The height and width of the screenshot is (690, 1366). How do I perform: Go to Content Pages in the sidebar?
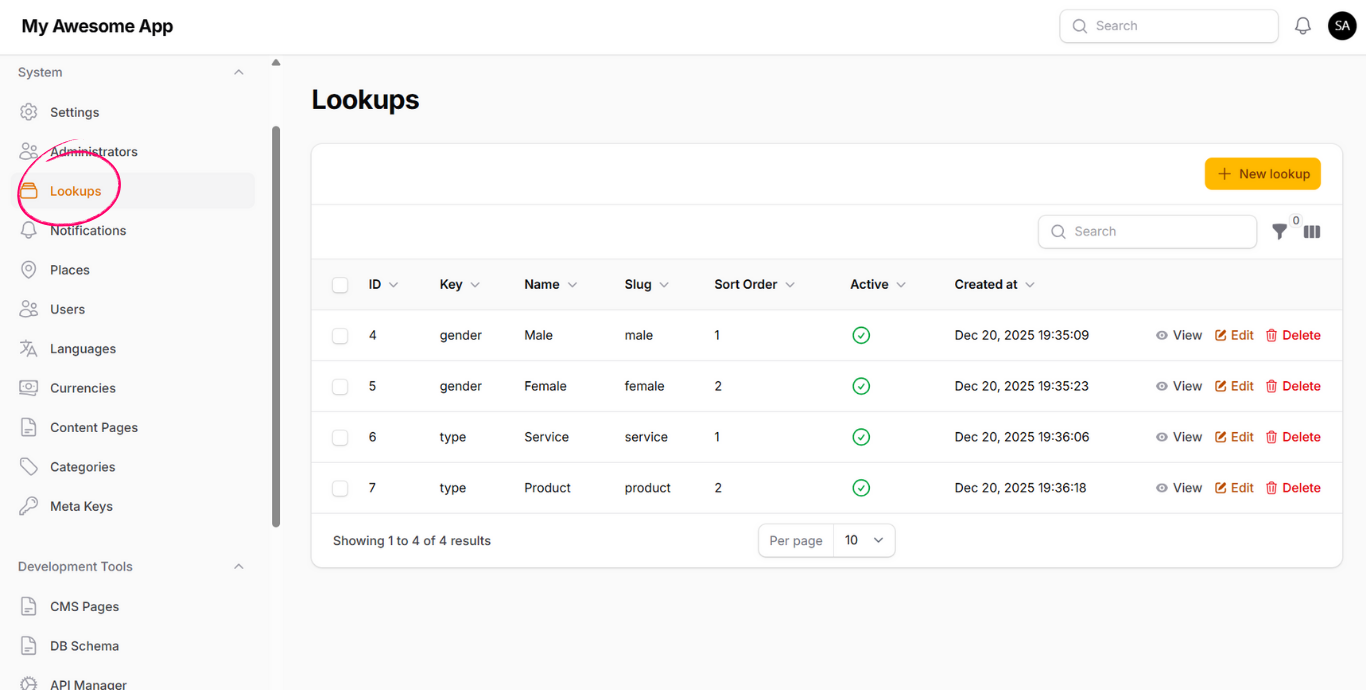[x=94, y=428]
